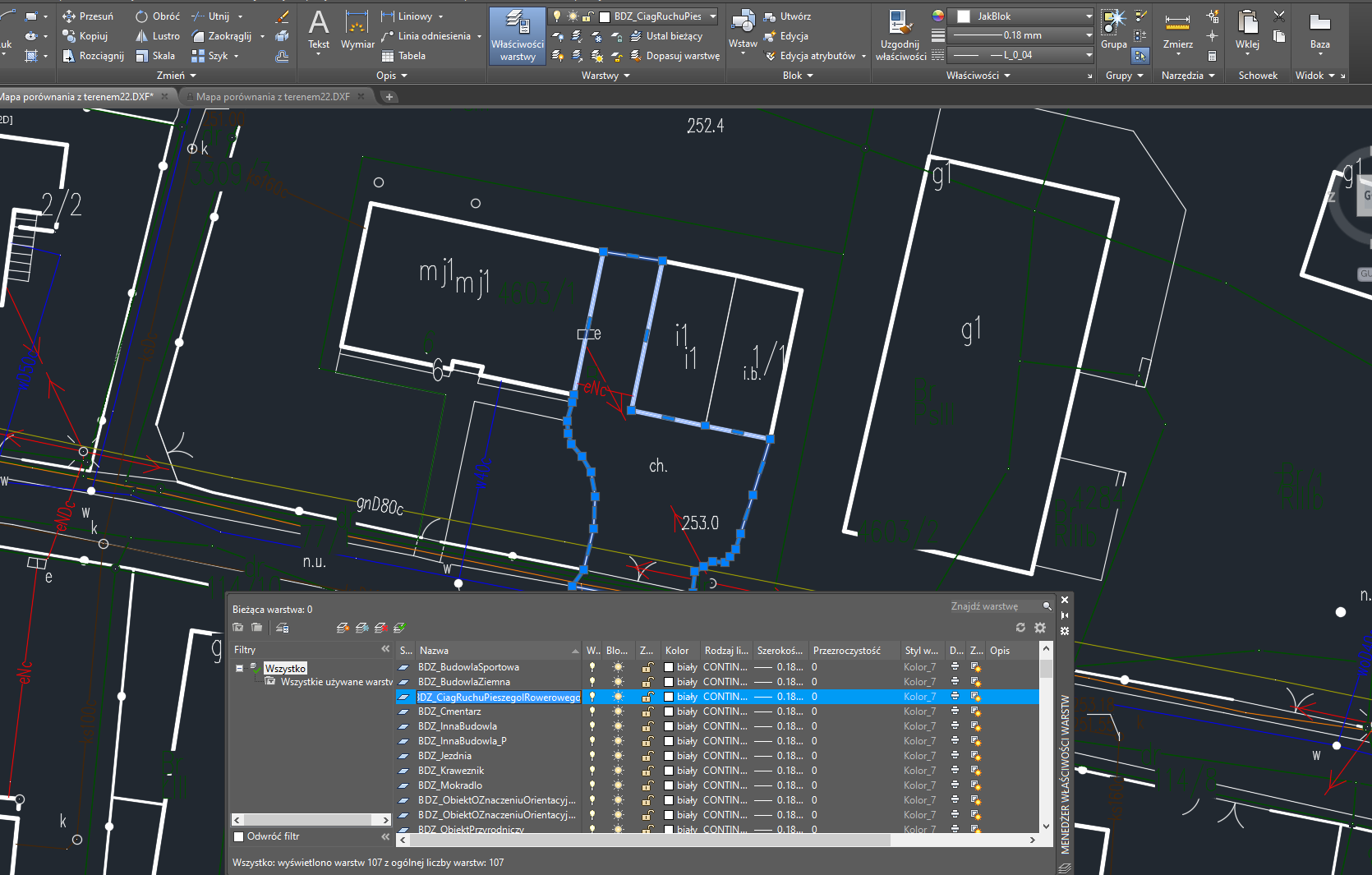Insert a Tabela (table)

[403, 56]
